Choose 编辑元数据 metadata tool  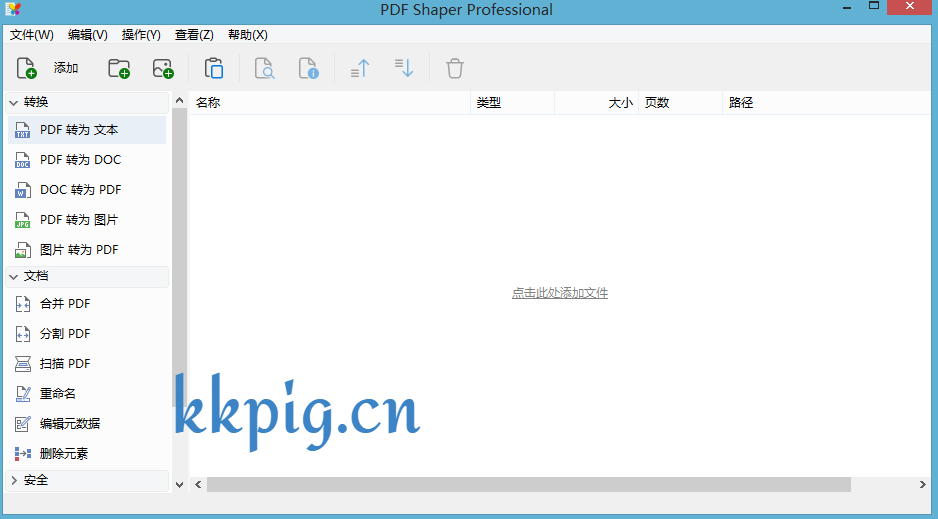(87, 423)
